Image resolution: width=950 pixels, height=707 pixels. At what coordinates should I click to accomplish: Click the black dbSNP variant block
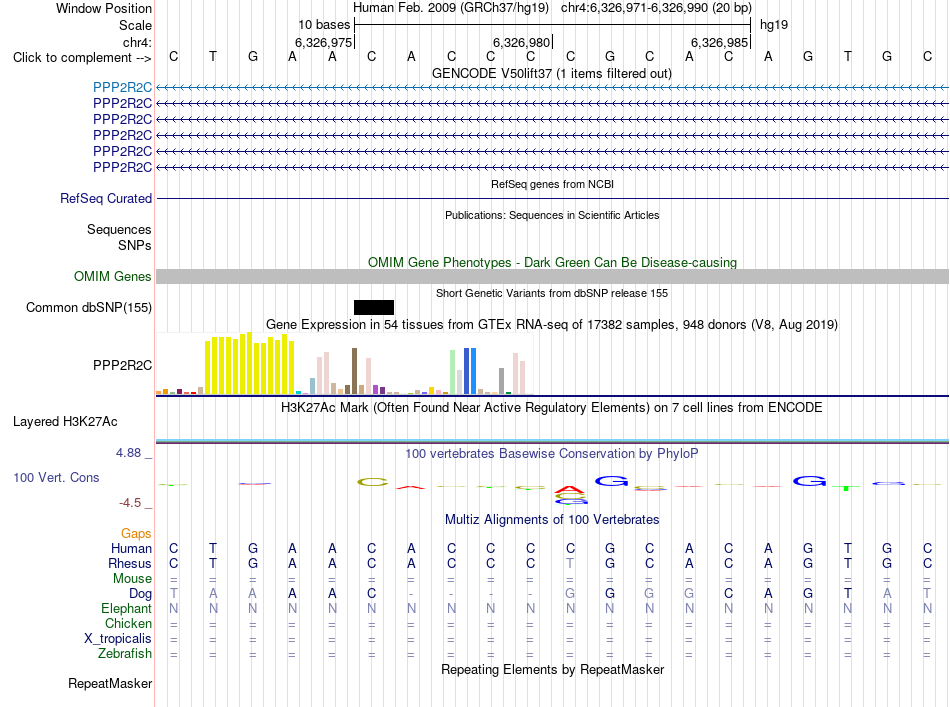(374, 307)
